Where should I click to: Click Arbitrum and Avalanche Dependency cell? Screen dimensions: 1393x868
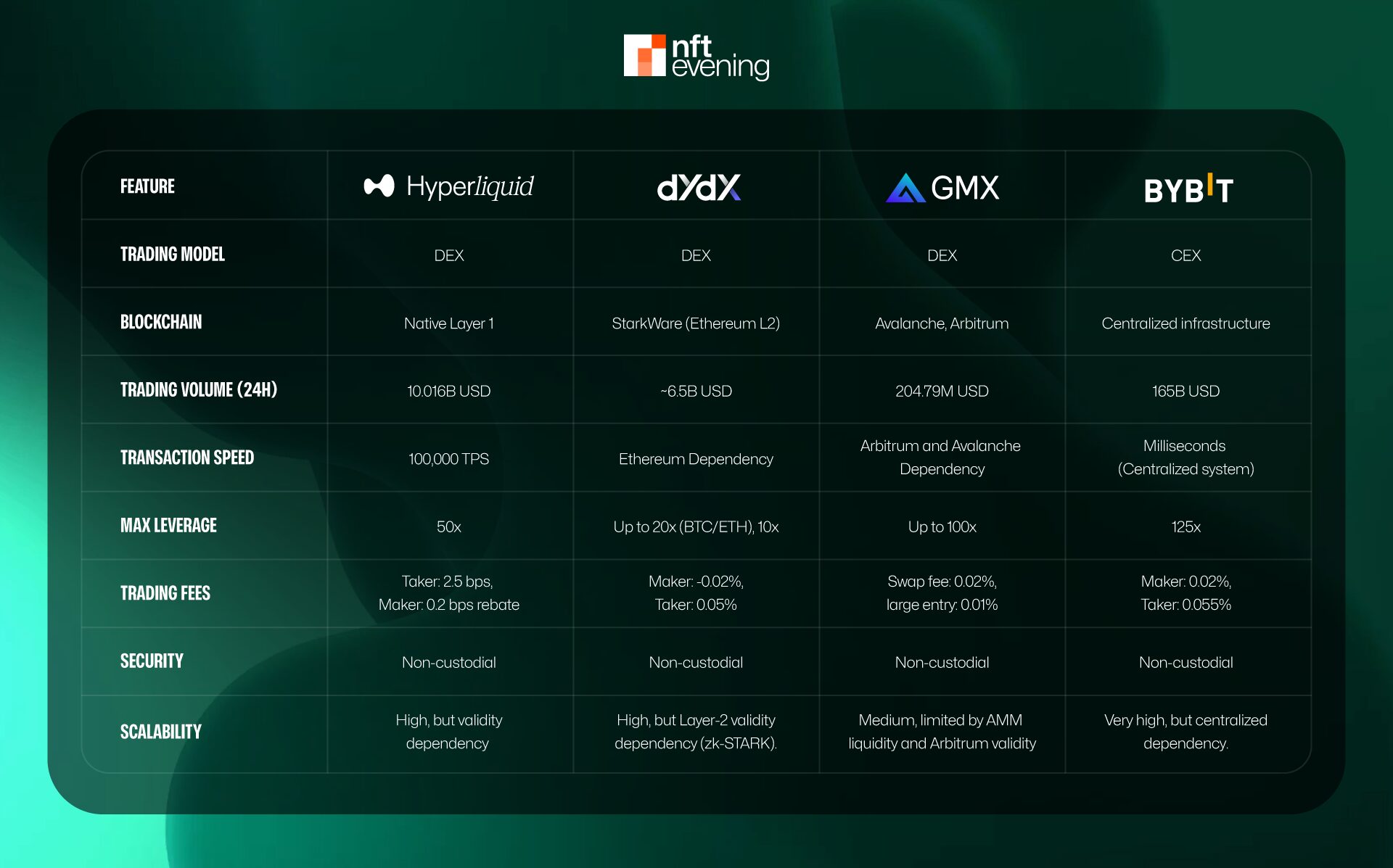coord(942,458)
